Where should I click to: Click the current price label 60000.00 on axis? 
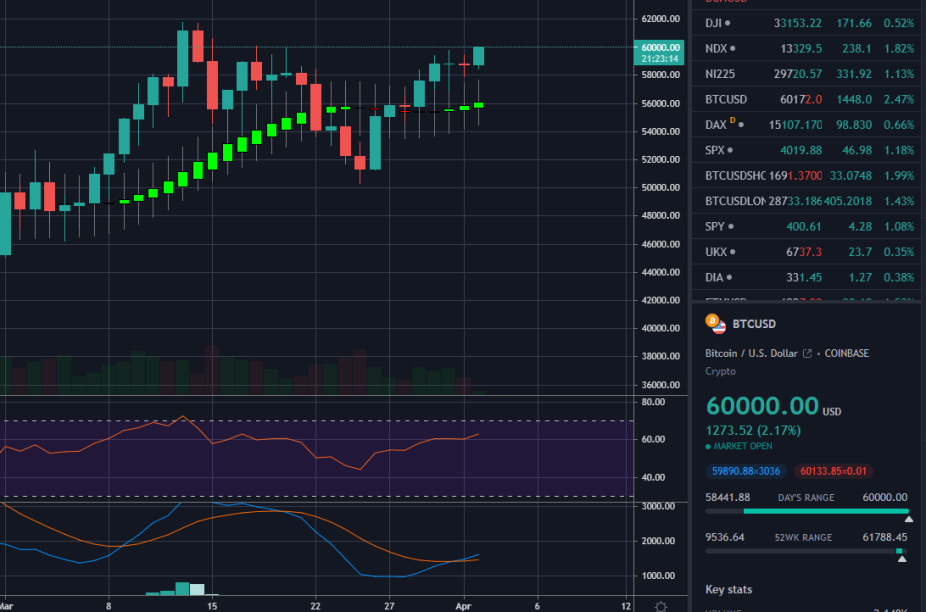pyautogui.click(x=660, y=47)
